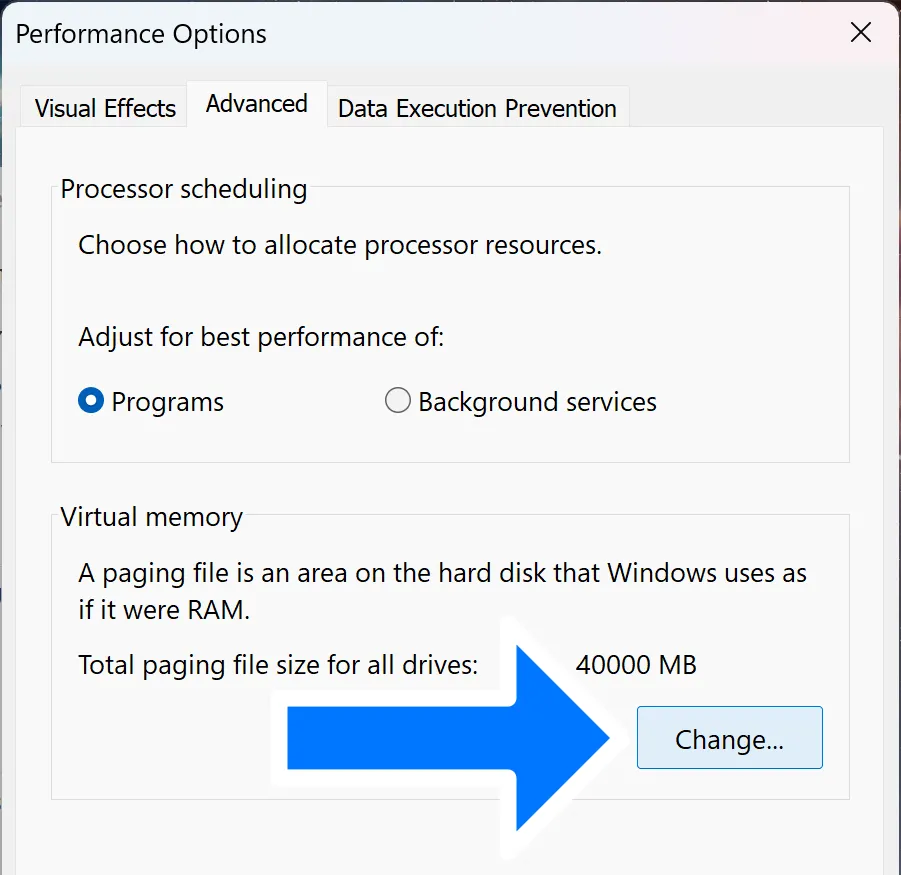Image resolution: width=901 pixels, height=875 pixels.
Task: Open the Data Execution Prevention tab
Action: tap(477, 109)
